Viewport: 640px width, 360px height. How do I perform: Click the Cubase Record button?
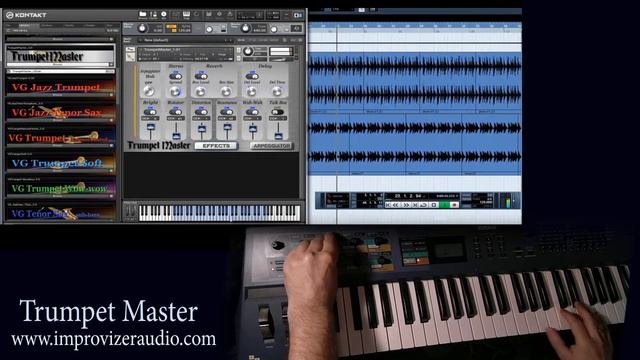pyautogui.click(x=454, y=205)
